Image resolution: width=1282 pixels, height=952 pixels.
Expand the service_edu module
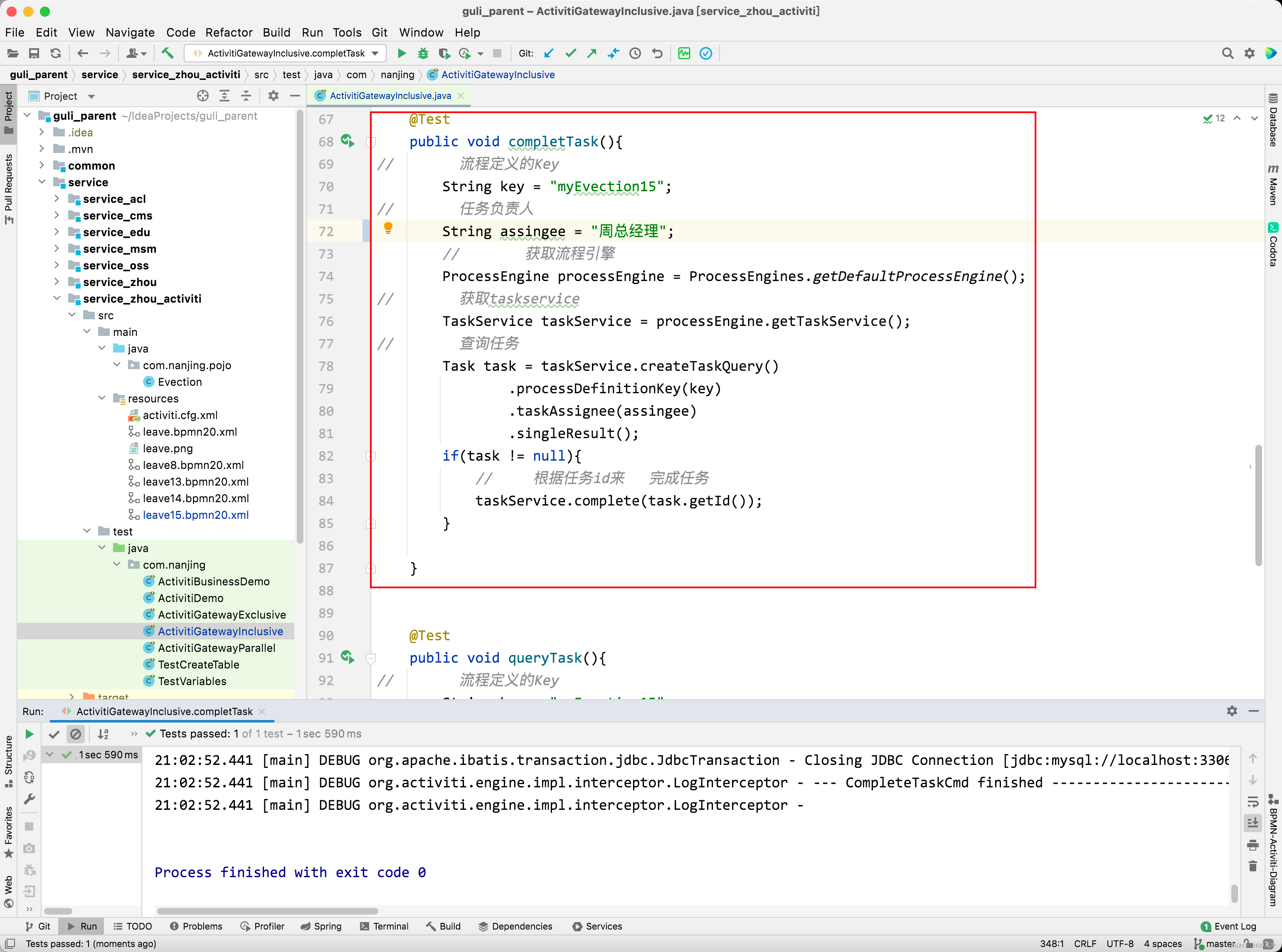pyautogui.click(x=57, y=232)
